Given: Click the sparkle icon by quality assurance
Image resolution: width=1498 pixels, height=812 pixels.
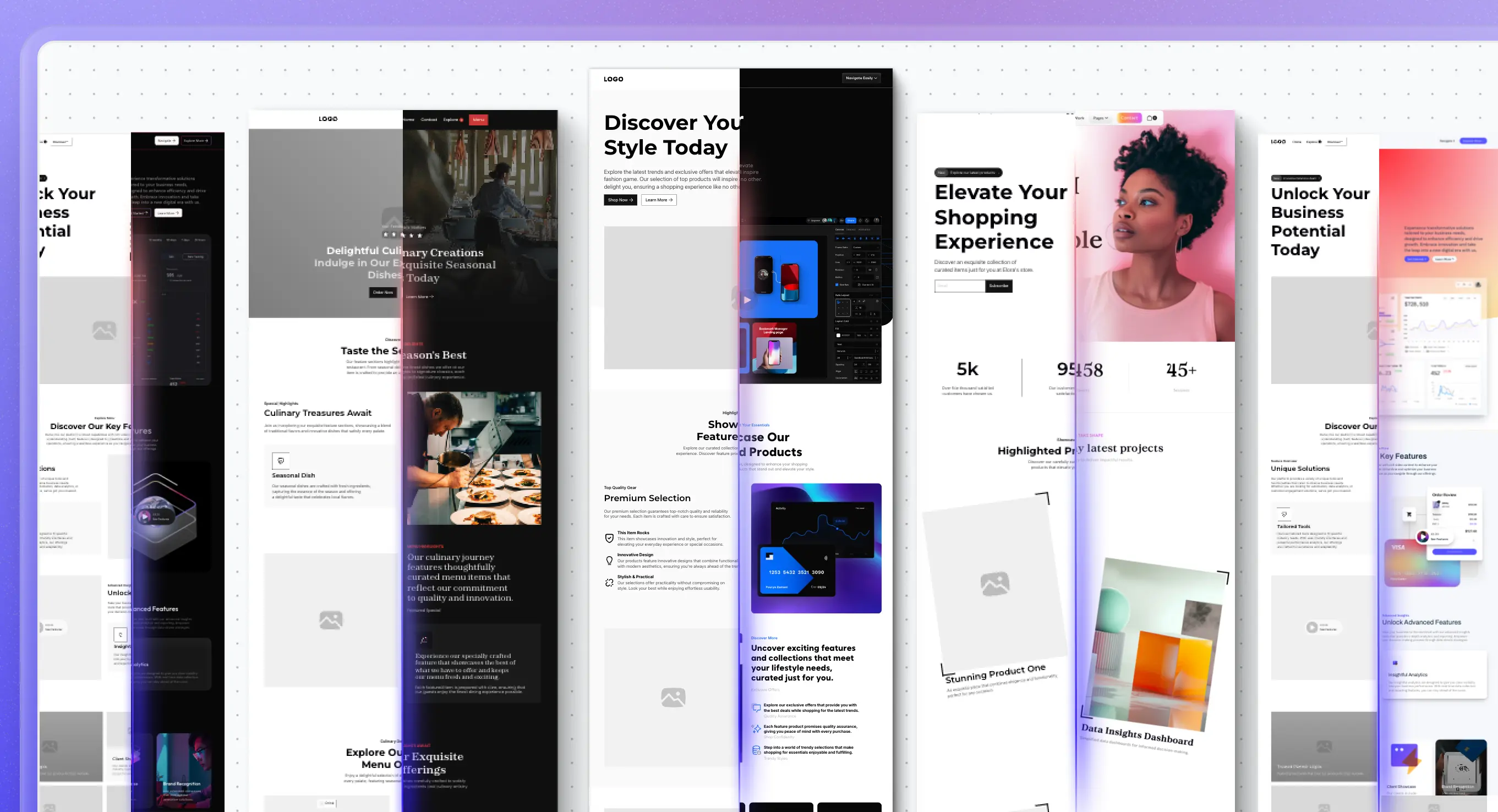Looking at the screenshot, I should pos(756,729).
